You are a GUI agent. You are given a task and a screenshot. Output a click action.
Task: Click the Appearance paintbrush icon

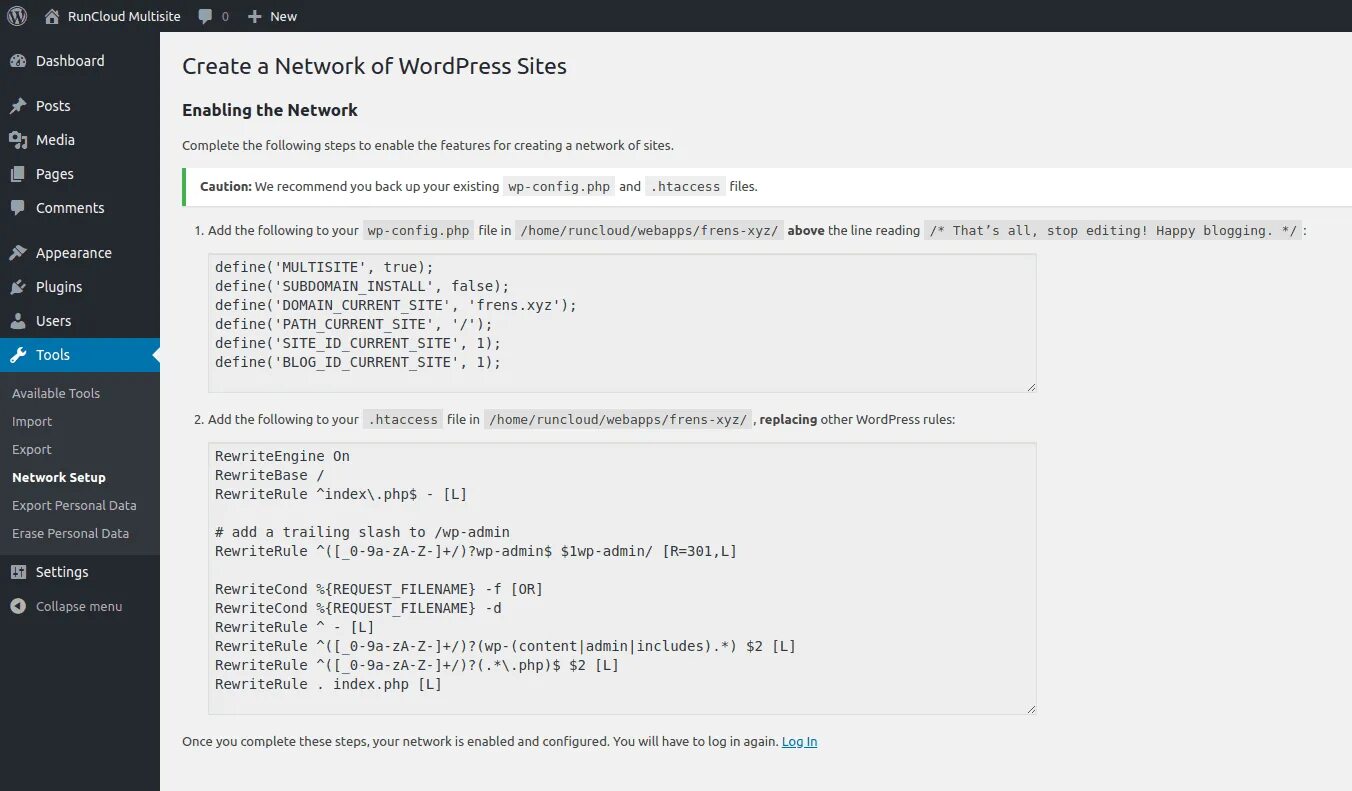coord(18,253)
